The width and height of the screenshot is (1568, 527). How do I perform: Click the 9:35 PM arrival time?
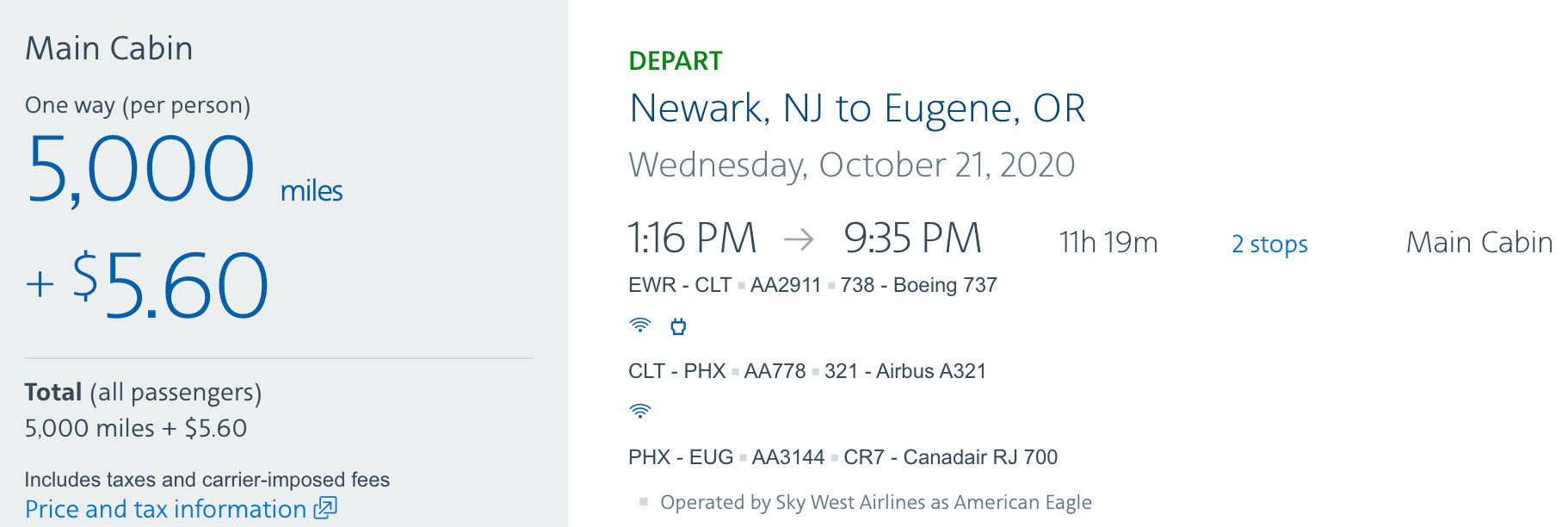(912, 239)
